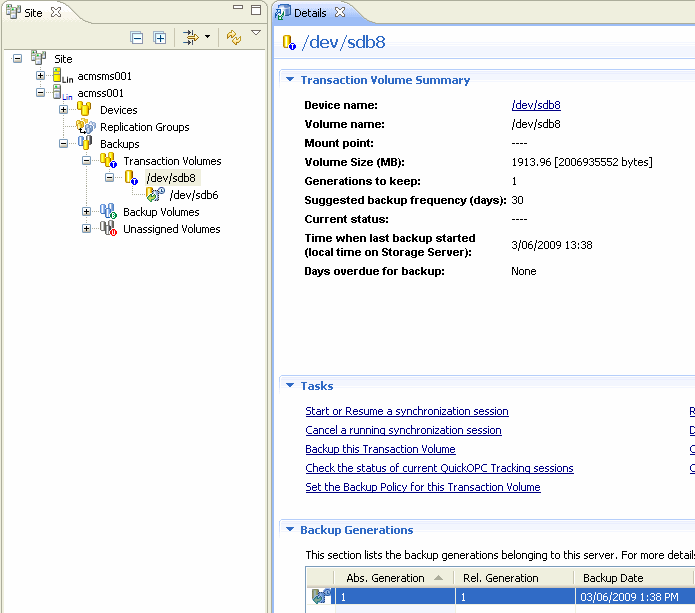Click Cancel a running synchronization session
Screen dimensions: 695x613
tap(403, 430)
